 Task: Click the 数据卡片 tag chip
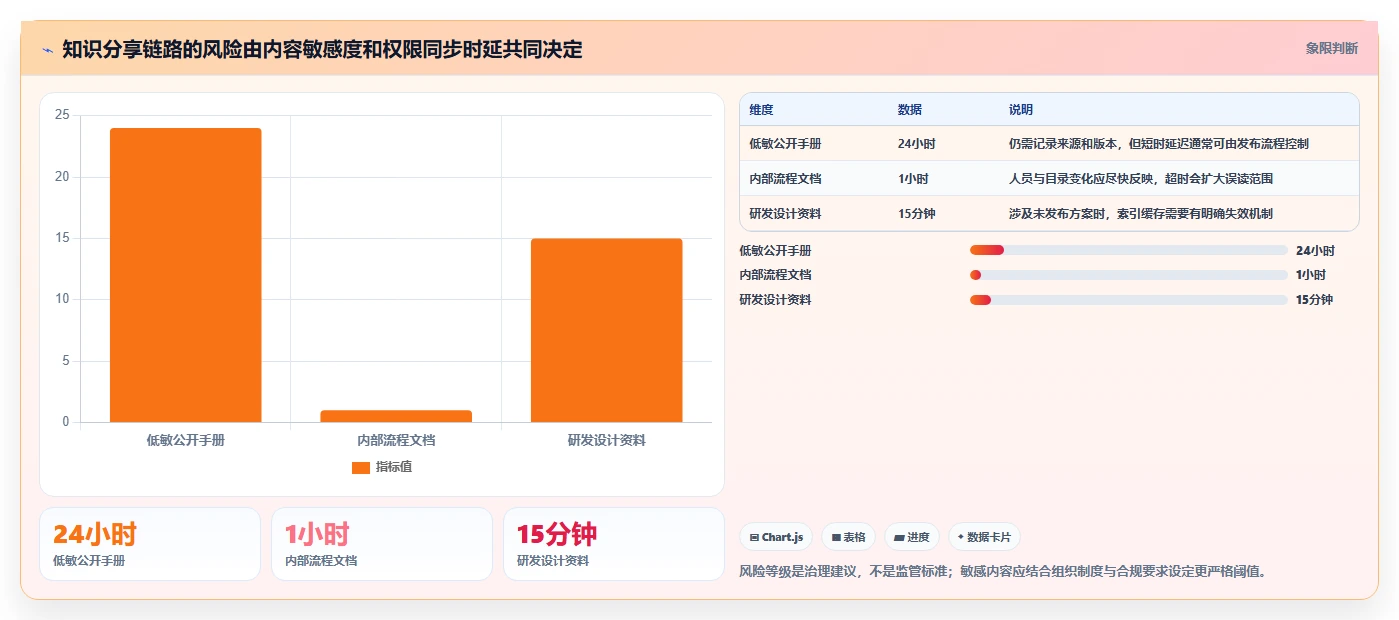tap(984, 537)
